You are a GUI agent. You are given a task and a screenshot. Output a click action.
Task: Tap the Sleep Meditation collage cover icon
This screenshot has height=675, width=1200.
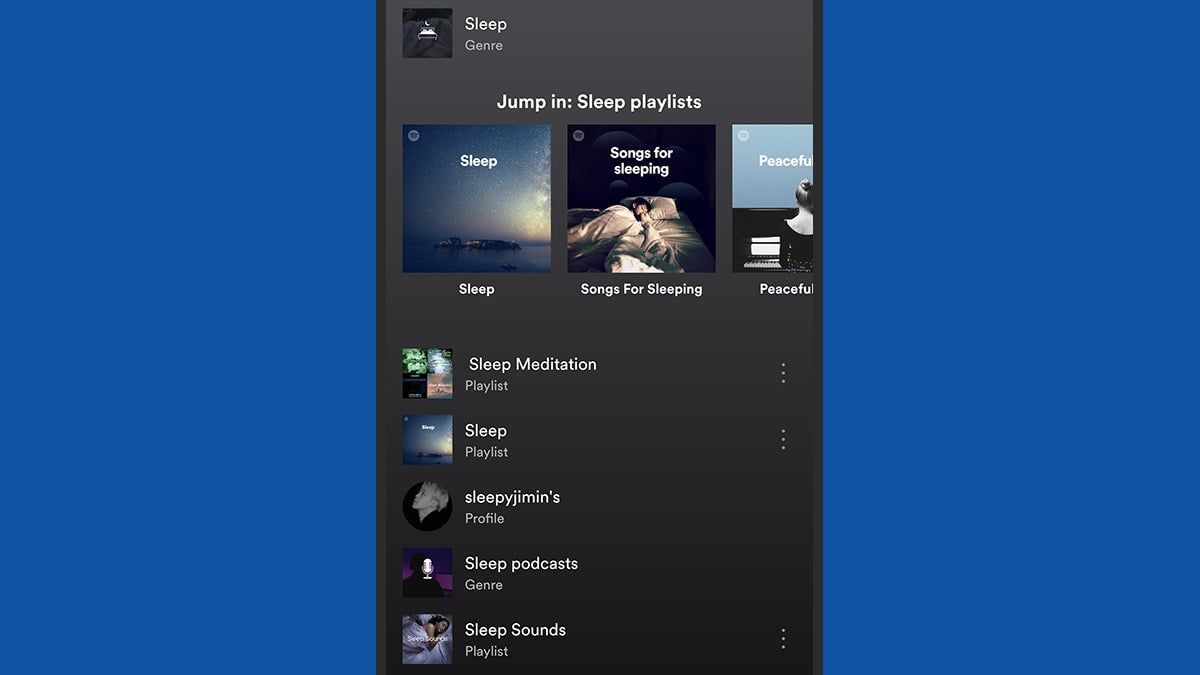[427, 373]
